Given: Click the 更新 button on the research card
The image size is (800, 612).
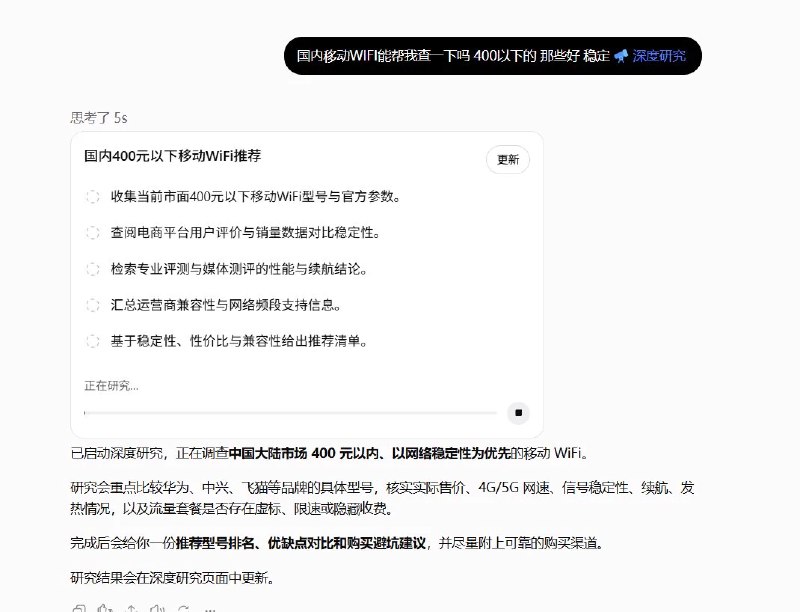Looking at the screenshot, I should (x=508, y=160).
